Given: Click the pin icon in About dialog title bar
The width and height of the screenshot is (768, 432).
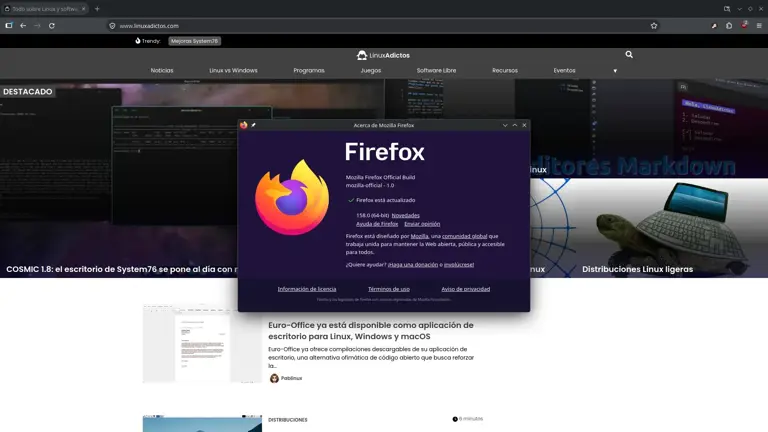Looking at the screenshot, I should tap(253, 125).
